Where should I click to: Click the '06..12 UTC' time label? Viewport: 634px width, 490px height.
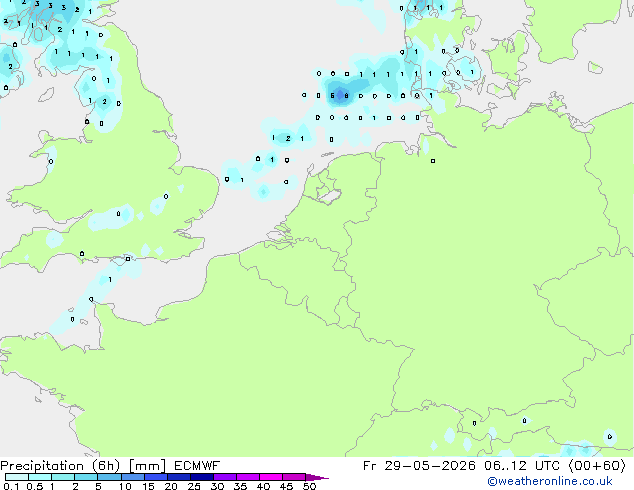pos(522,466)
